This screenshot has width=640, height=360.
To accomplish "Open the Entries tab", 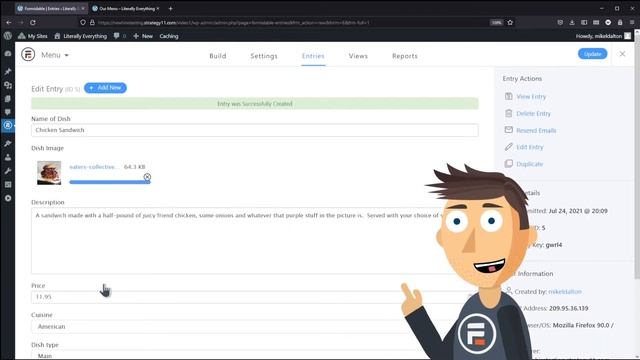I will click(x=313, y=56).
